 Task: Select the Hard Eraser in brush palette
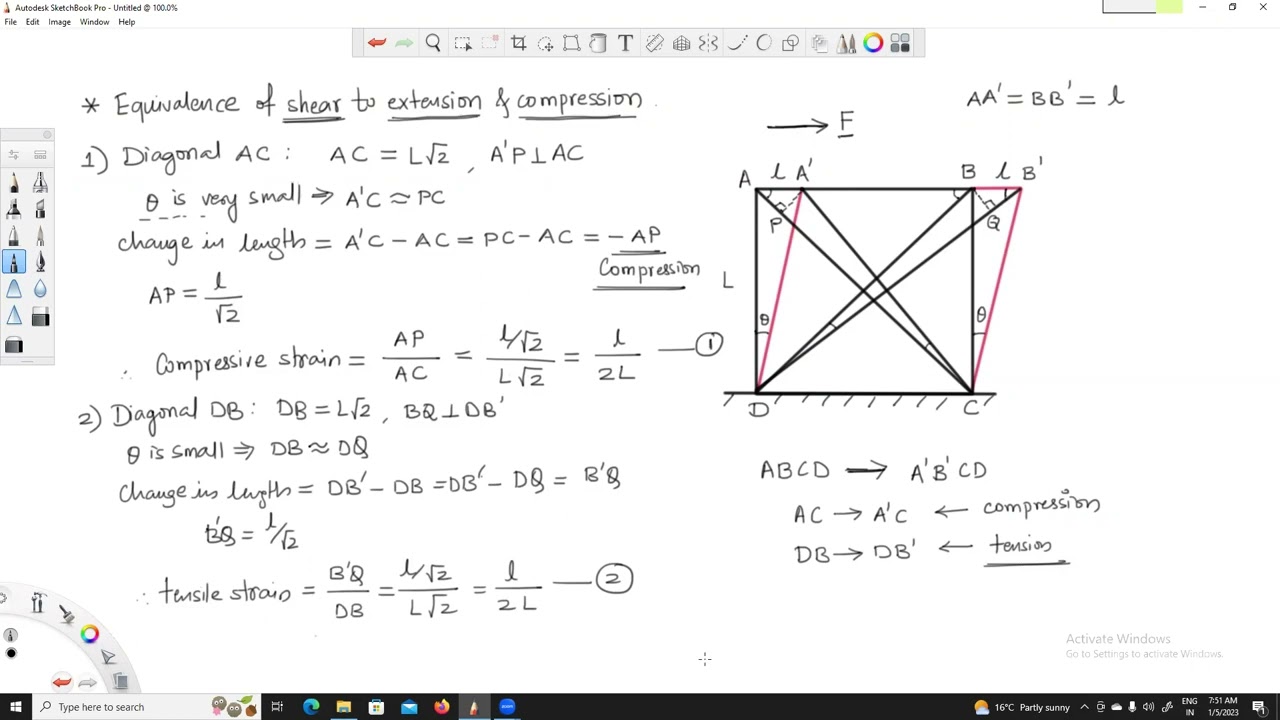coord(40,317)
